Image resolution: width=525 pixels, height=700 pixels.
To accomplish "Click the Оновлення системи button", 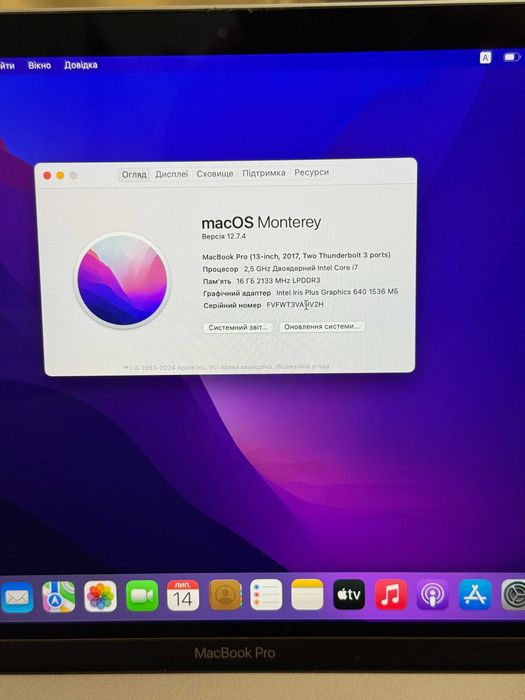I will pos(322,326).
